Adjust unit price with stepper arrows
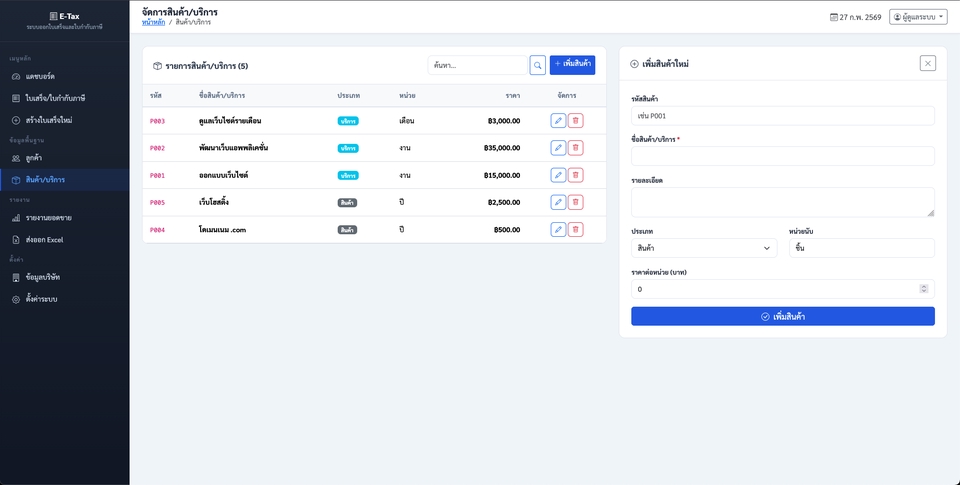The width and height of the screenshot is (960, 485). (923, 289)
